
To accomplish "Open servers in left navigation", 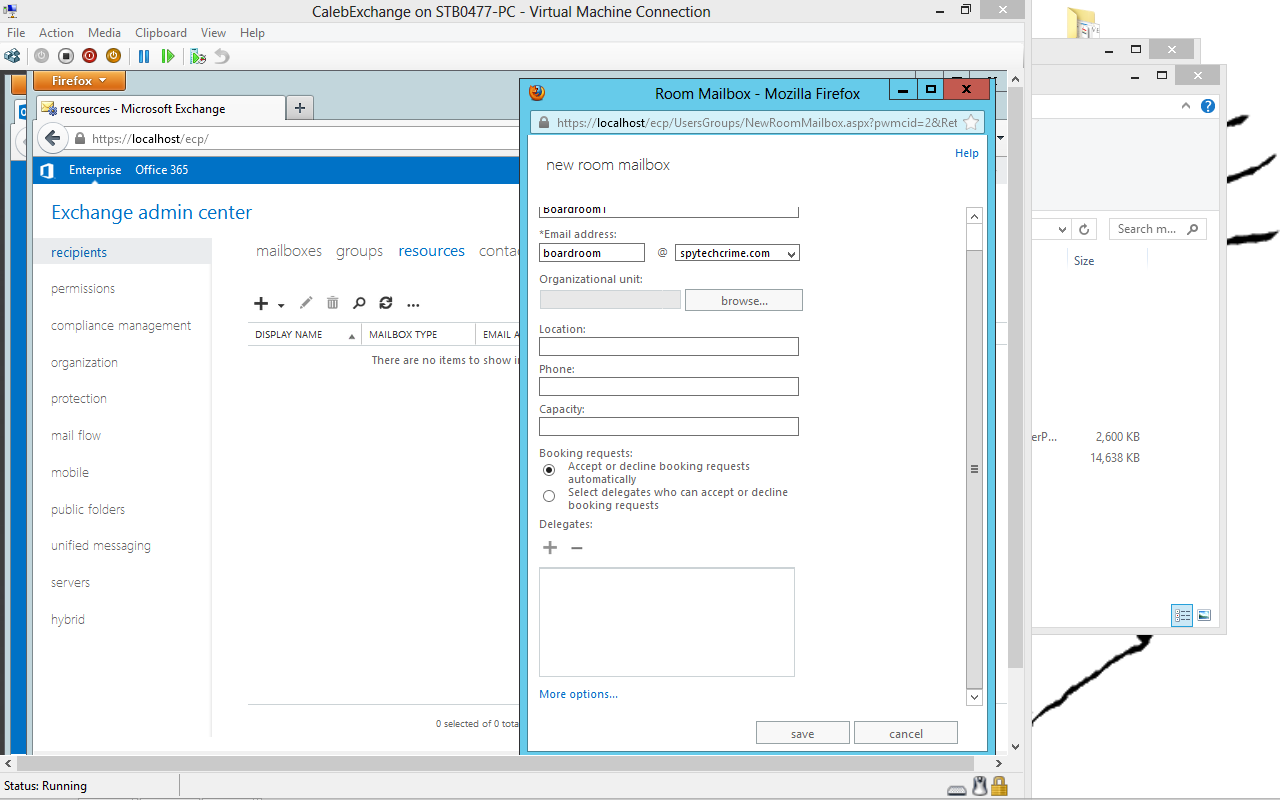I will click(71, 583).
